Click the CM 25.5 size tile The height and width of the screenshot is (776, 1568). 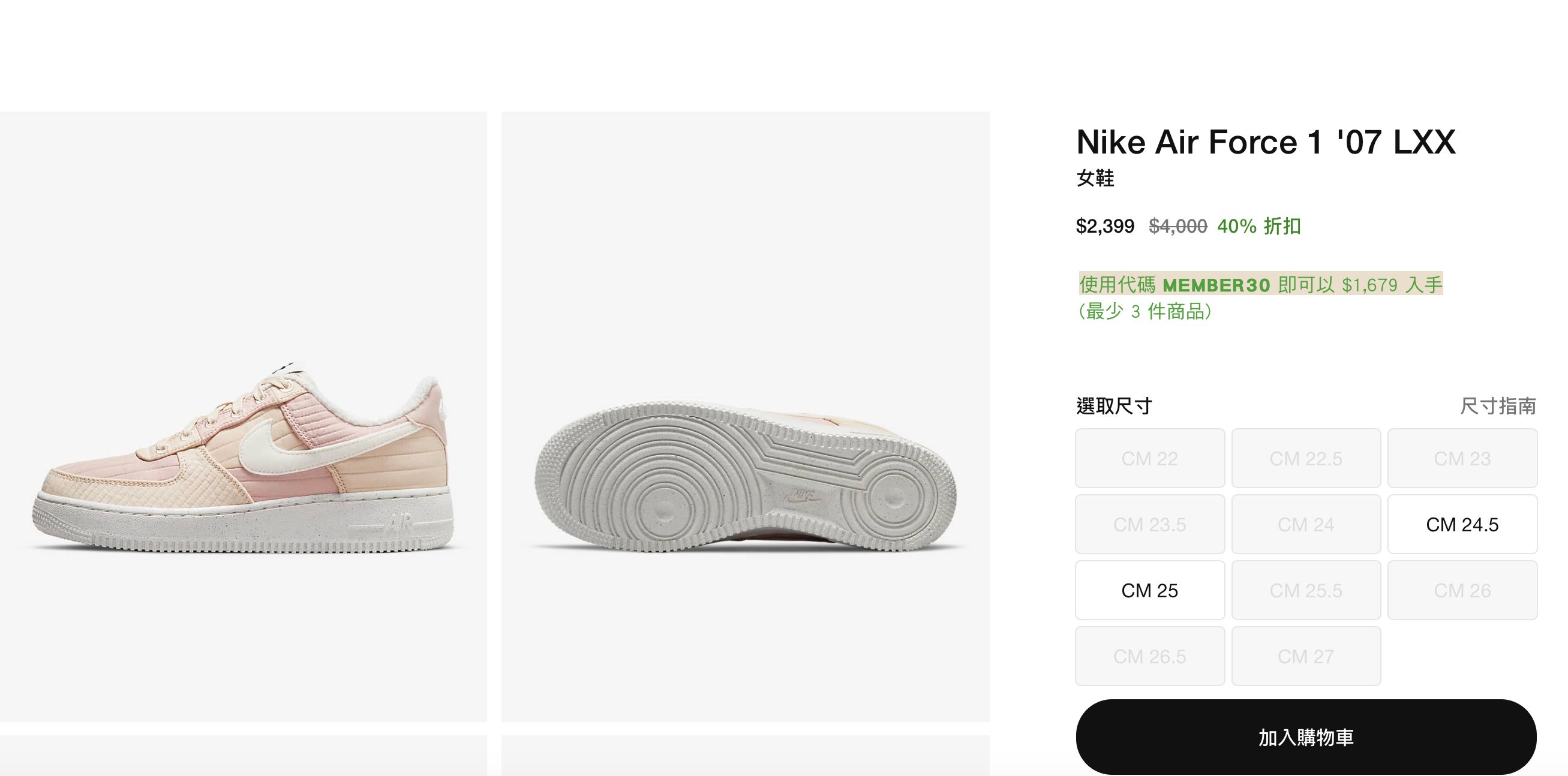(1306, 589)
